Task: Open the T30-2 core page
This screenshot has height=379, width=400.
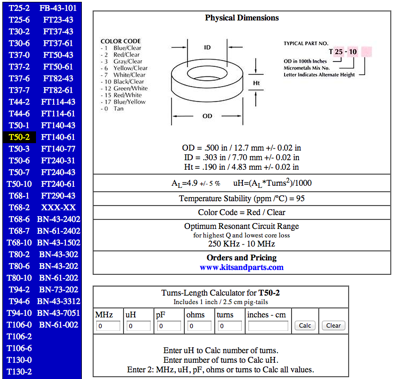Action: pyautogui.click(x=19, y=31)
